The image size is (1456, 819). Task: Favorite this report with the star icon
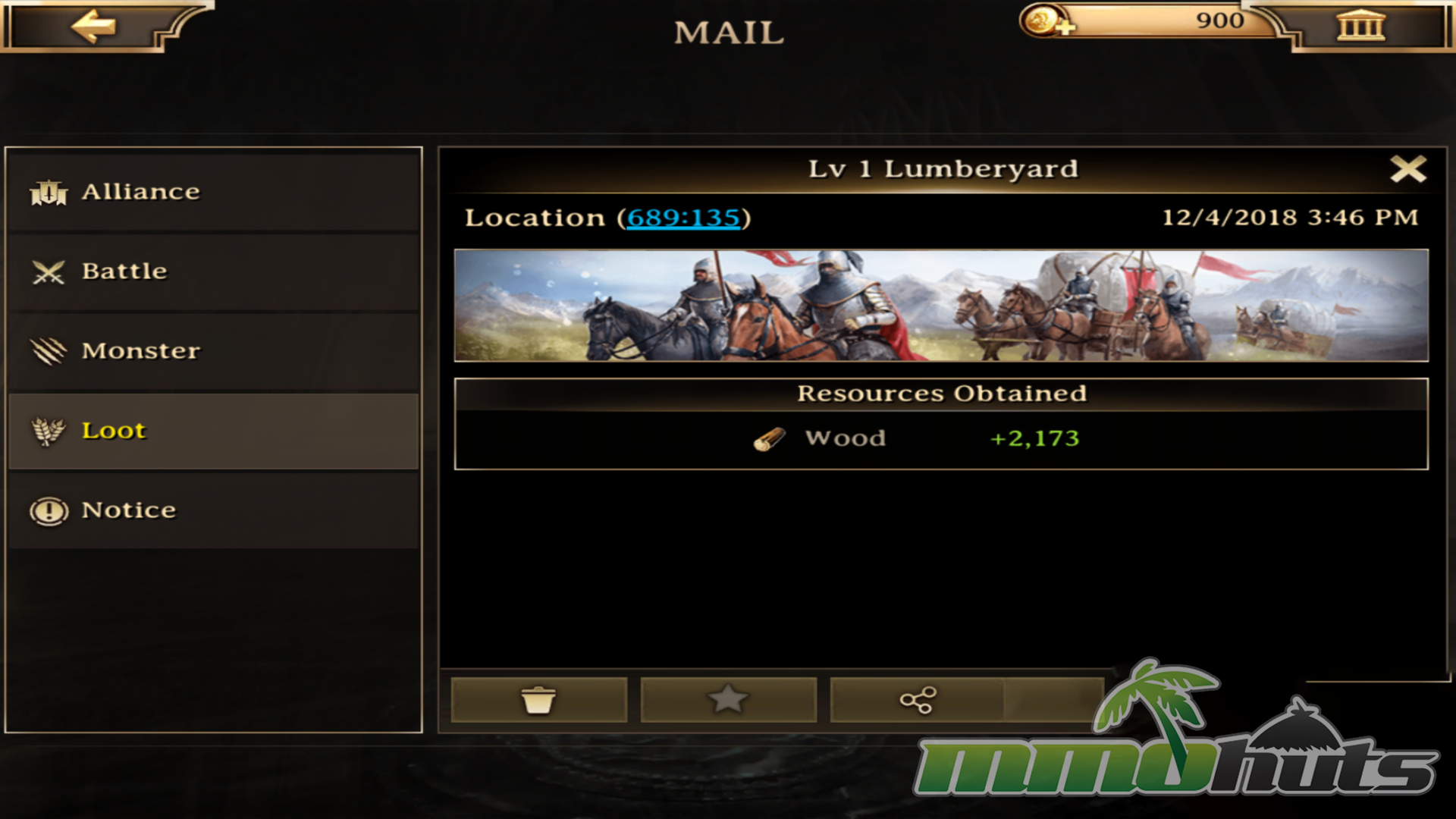pyautogui.click(x=728, y=699)
